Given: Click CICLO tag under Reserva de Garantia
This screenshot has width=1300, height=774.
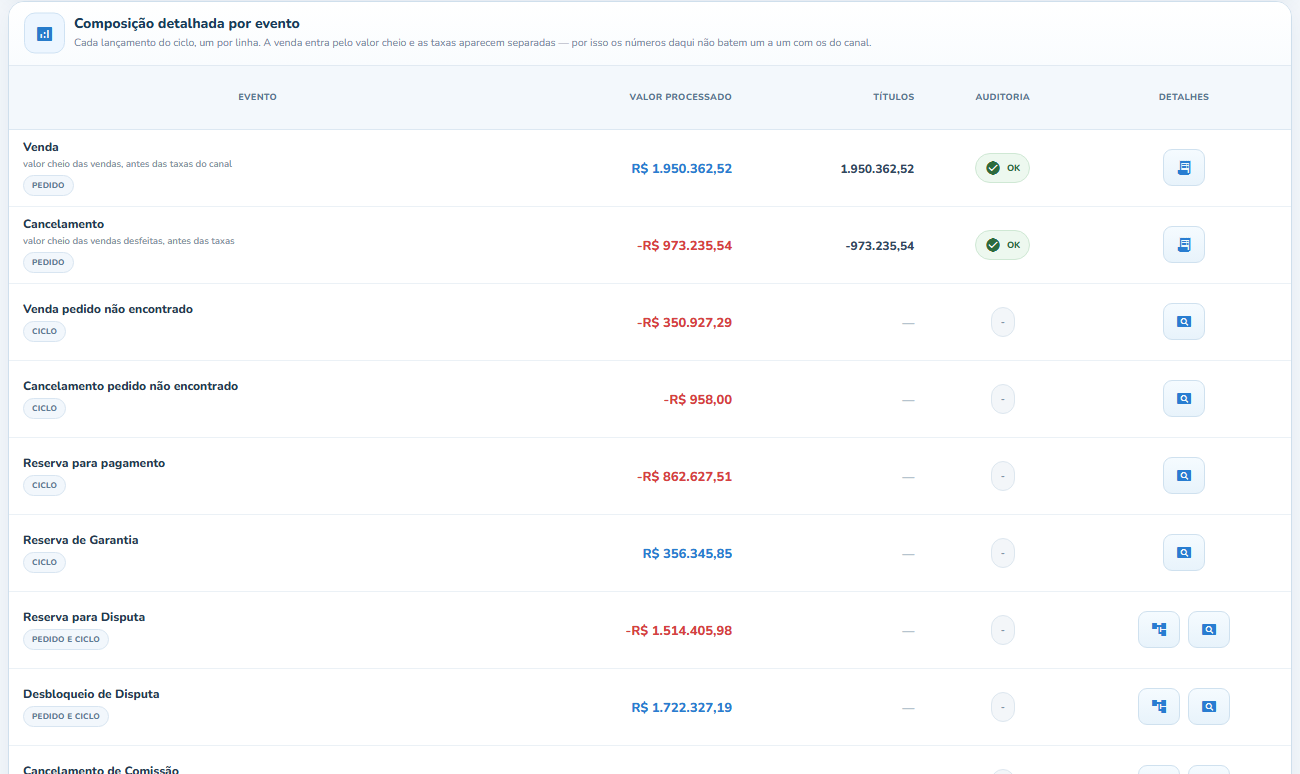Looking at the screenshot, I should click(x=44, y=562).
